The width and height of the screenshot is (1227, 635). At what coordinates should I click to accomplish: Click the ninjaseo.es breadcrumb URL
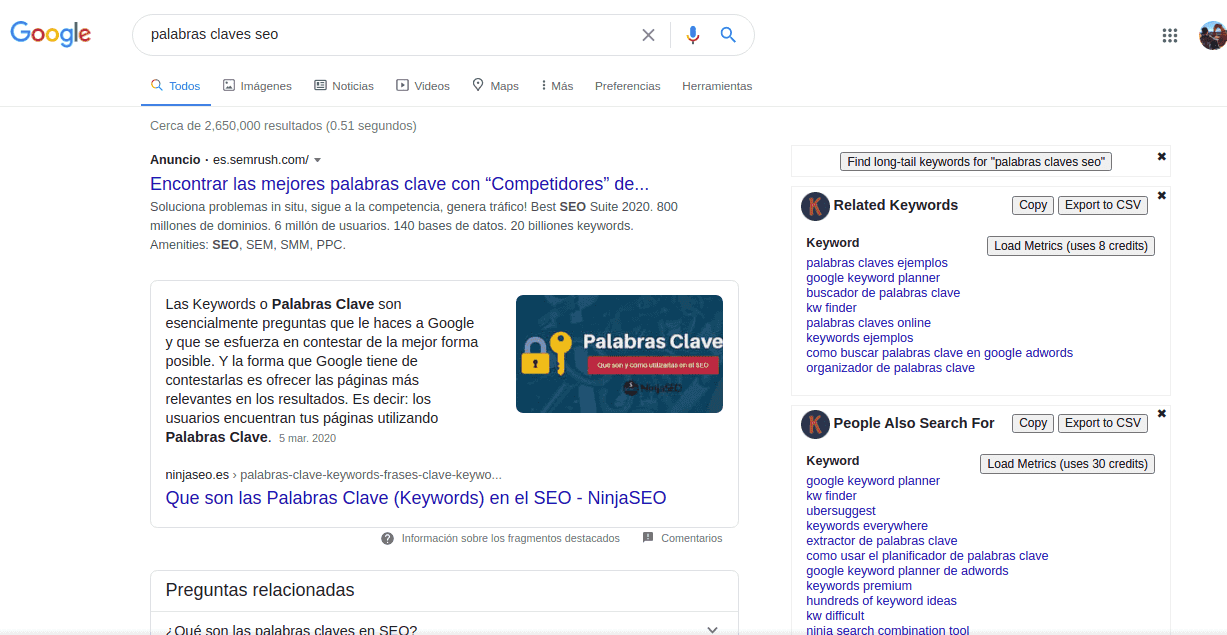(334, 475)
